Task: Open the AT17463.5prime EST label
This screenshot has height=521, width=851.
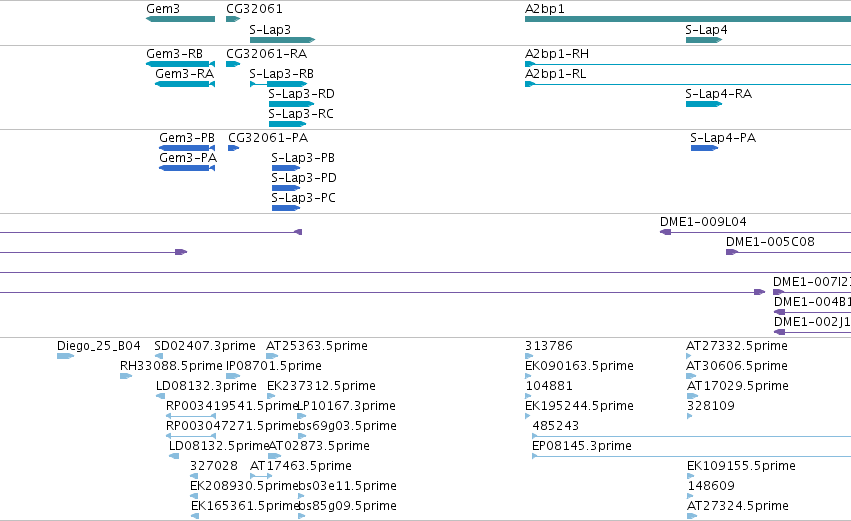Action: click(301, 466)
